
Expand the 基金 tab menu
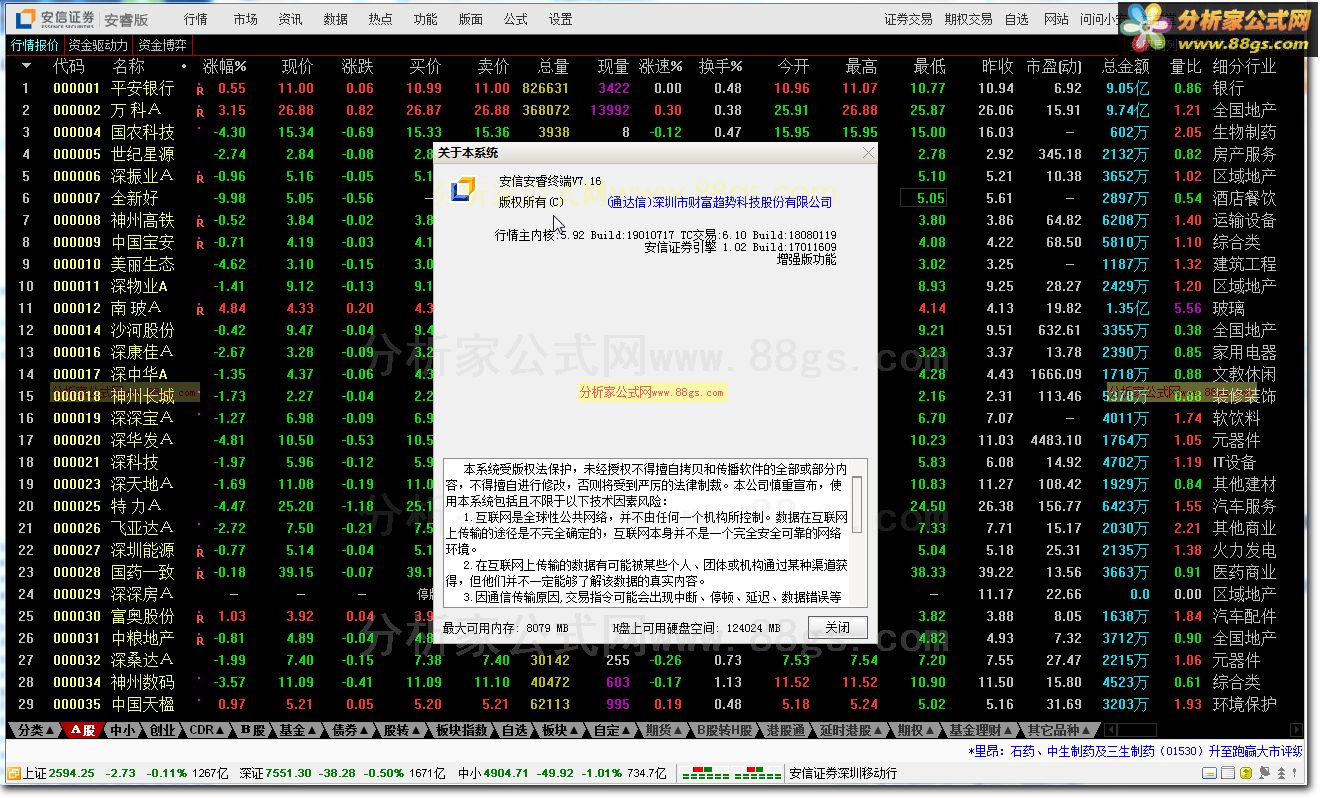pos(299,730)
